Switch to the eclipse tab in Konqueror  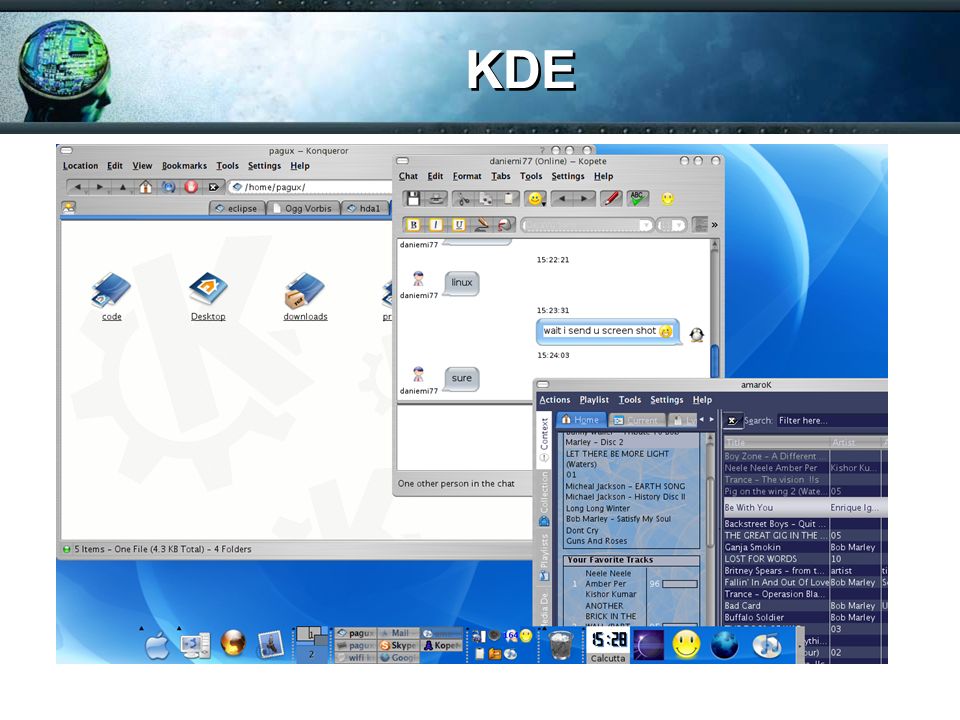pyautogui.click(x=236, y=208)
